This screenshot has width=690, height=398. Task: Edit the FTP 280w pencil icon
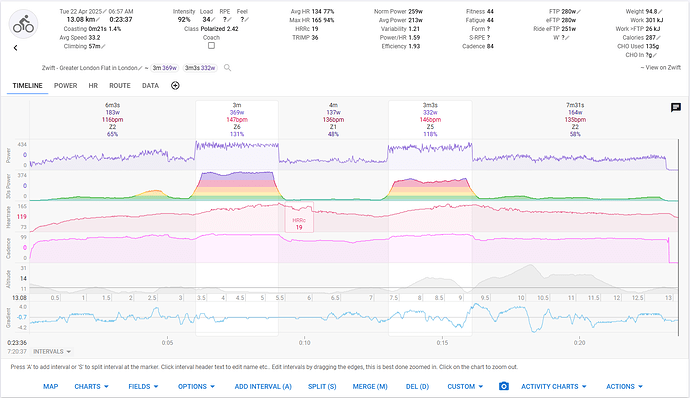tap(579, 11)
